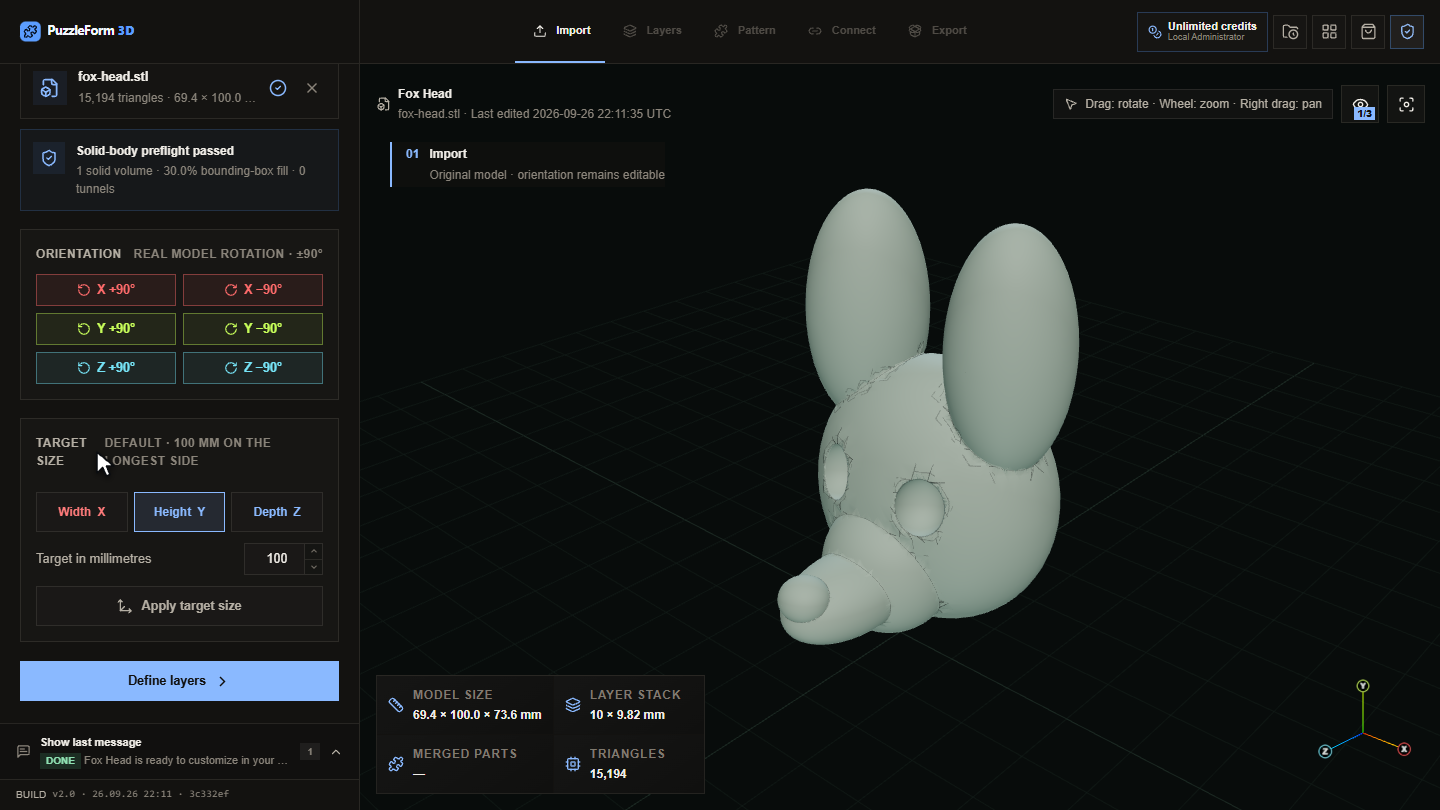The height and width of the screenshot is (810, 1440).
Task: Confirm fox-head.stl with the check icon
Action: (x=278, y=88)
